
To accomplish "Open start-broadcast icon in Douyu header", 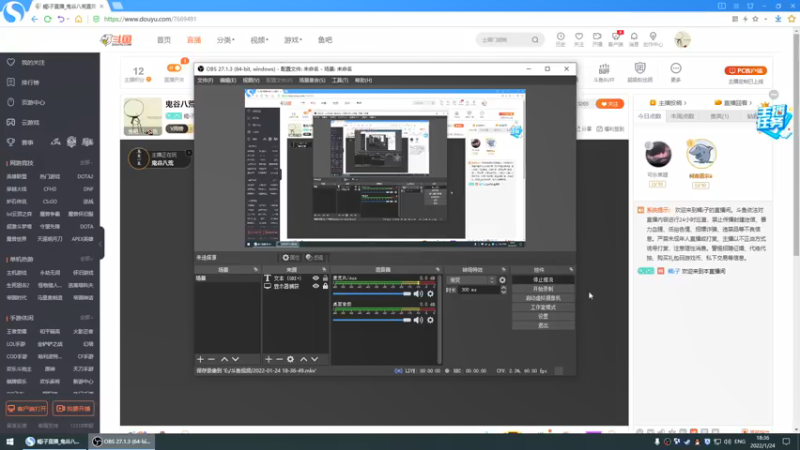I will 597,39.
